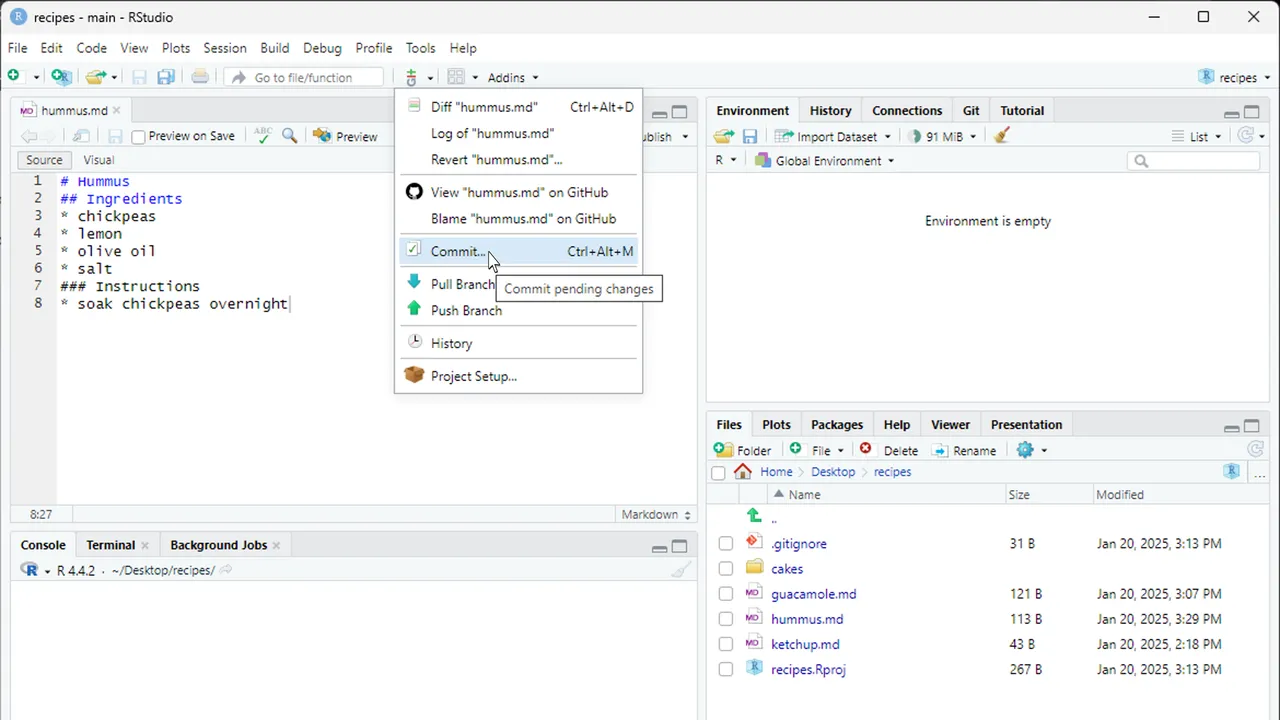Check the hummus.md checkbox
The image size is (1280, 720).
[x=726, y=619]
